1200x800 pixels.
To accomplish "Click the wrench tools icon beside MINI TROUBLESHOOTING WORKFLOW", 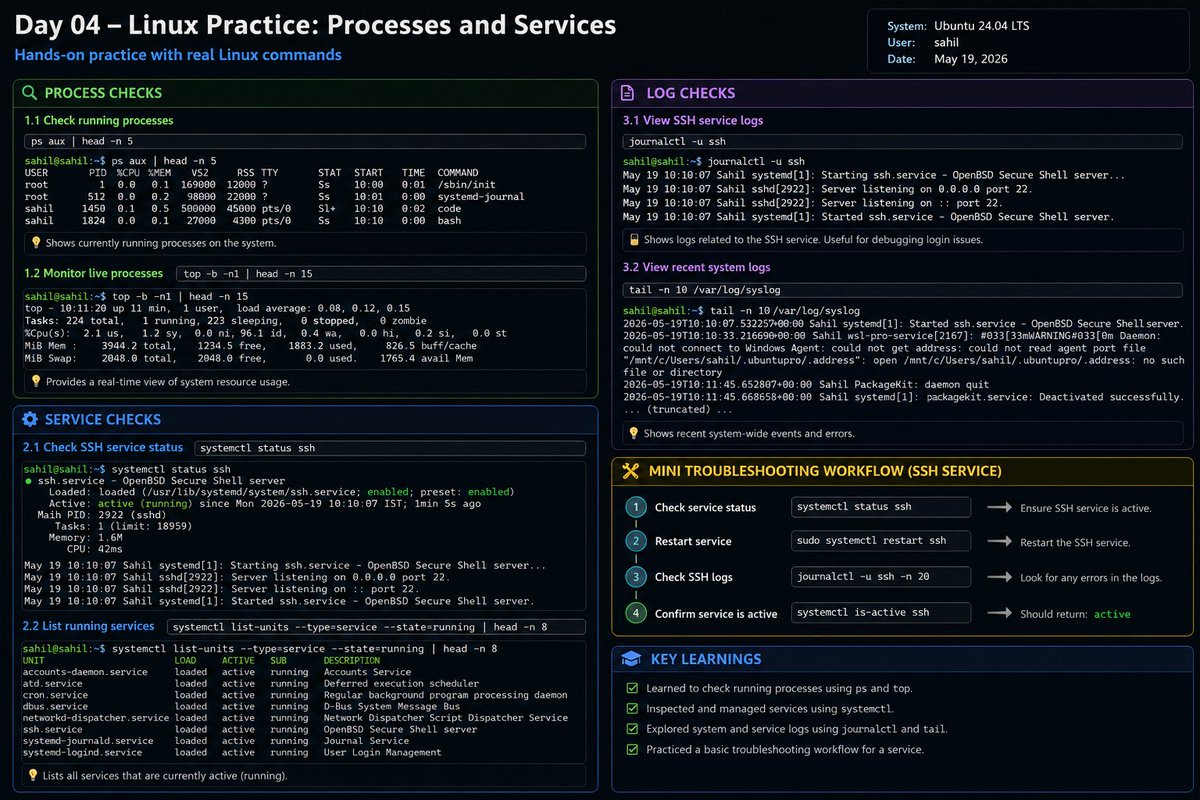I will (x=630, y=471).
